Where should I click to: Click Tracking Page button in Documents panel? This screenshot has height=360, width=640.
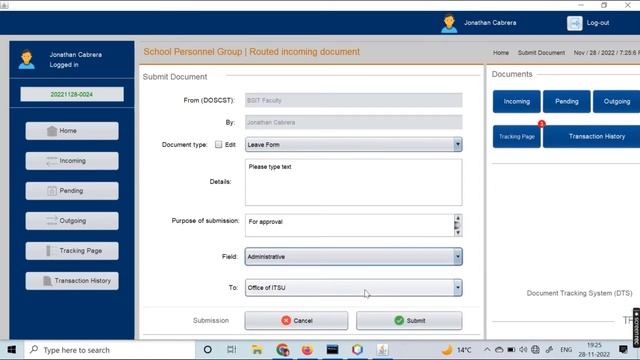pos(516,137)
